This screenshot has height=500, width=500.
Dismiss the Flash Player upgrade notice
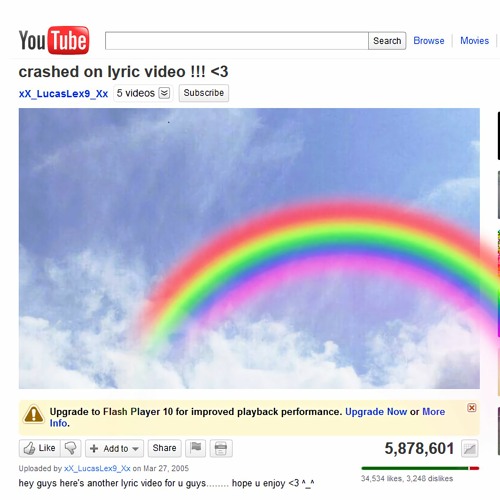pos(471,408)
